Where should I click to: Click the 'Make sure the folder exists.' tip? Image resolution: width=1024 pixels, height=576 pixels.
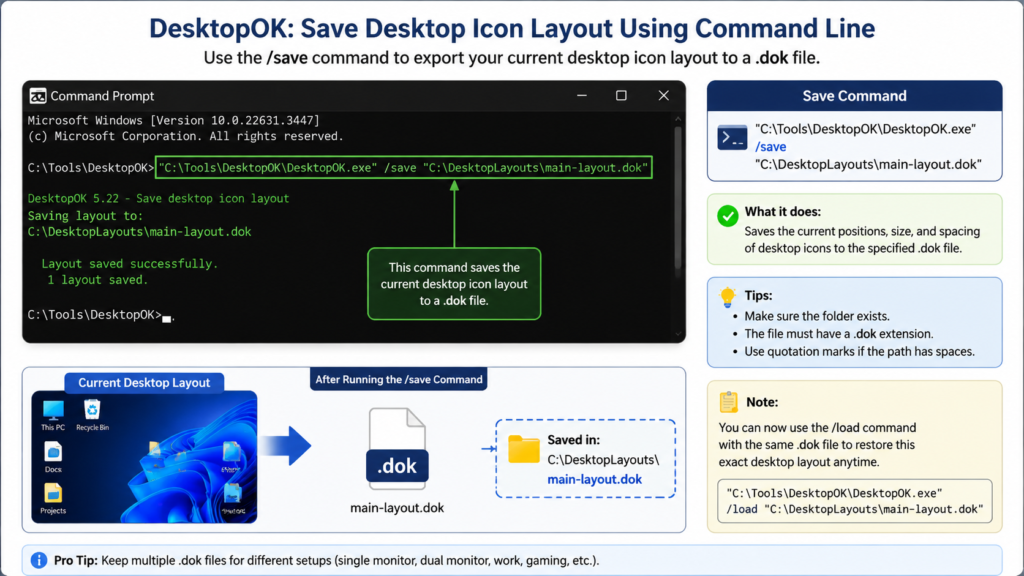point(817,316)
